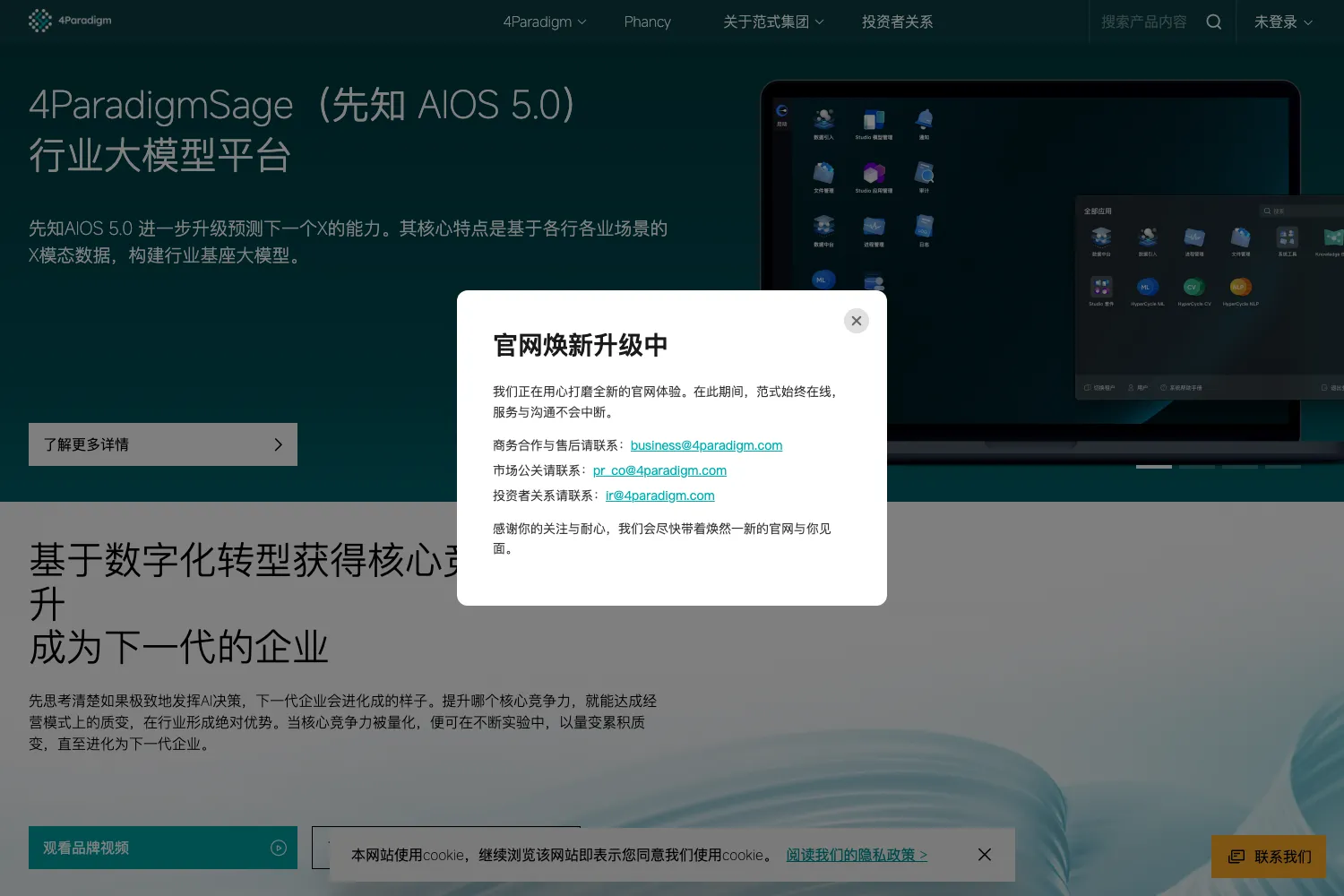Open the Phancy menu item

coord(647,22)
